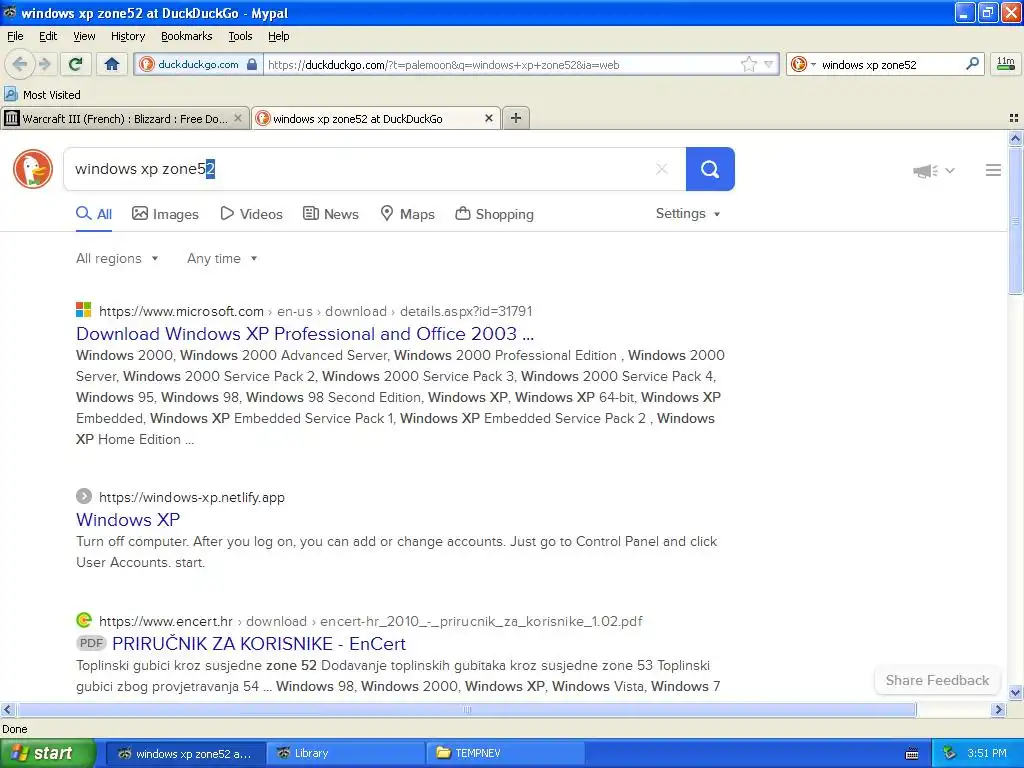Open the megaphone announcements dropdown

click(x=933, y=170)
